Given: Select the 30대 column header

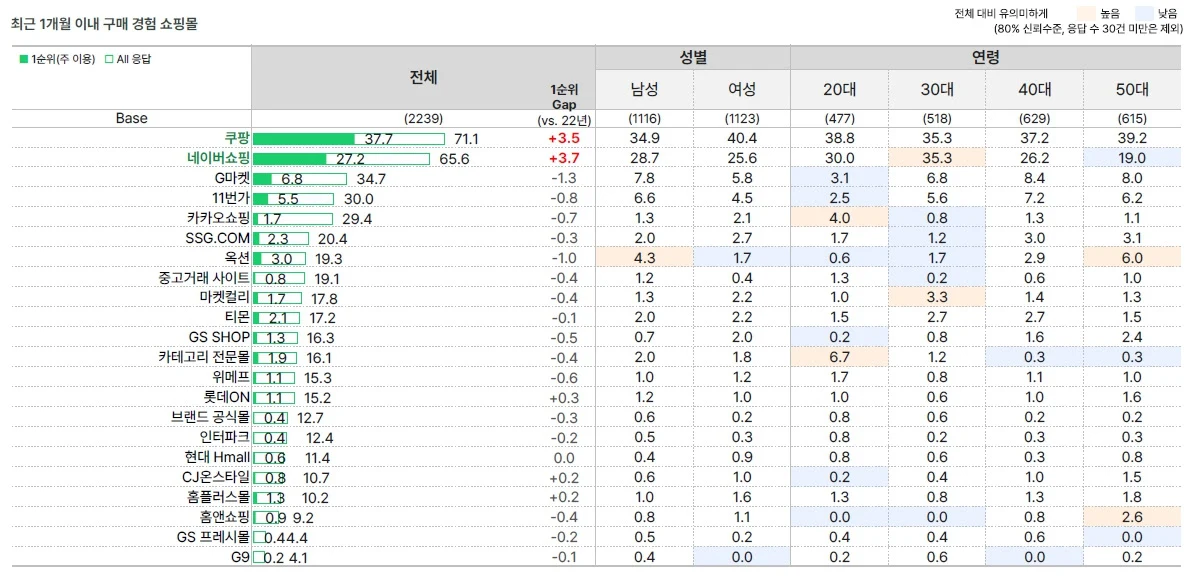Looking at the screenshot, I should click(x=937, y=89).
